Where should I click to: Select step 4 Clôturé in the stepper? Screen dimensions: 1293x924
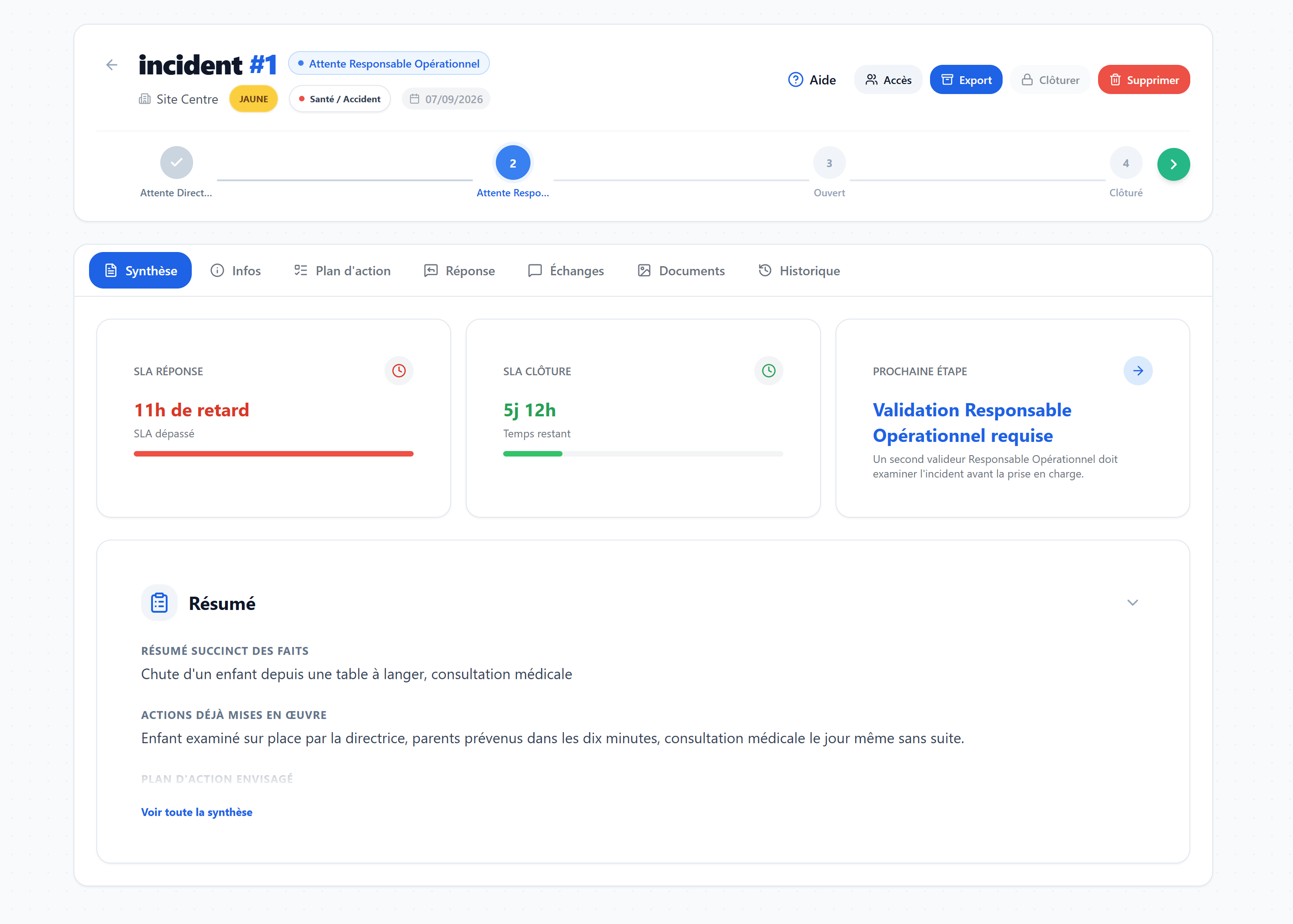pyautogui.click(x=1126, y=163)
